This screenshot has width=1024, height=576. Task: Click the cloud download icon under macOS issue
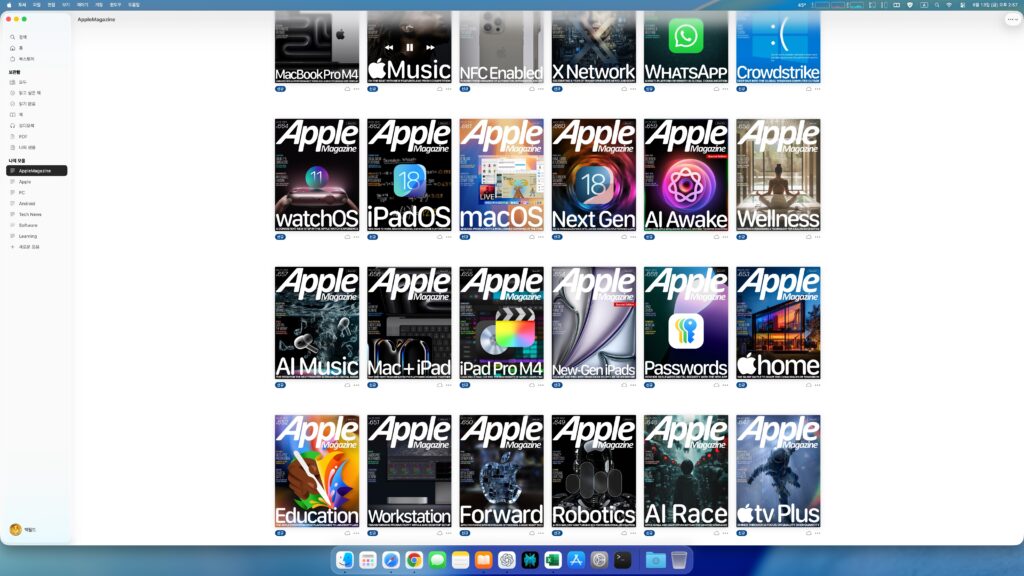[532, 237]
